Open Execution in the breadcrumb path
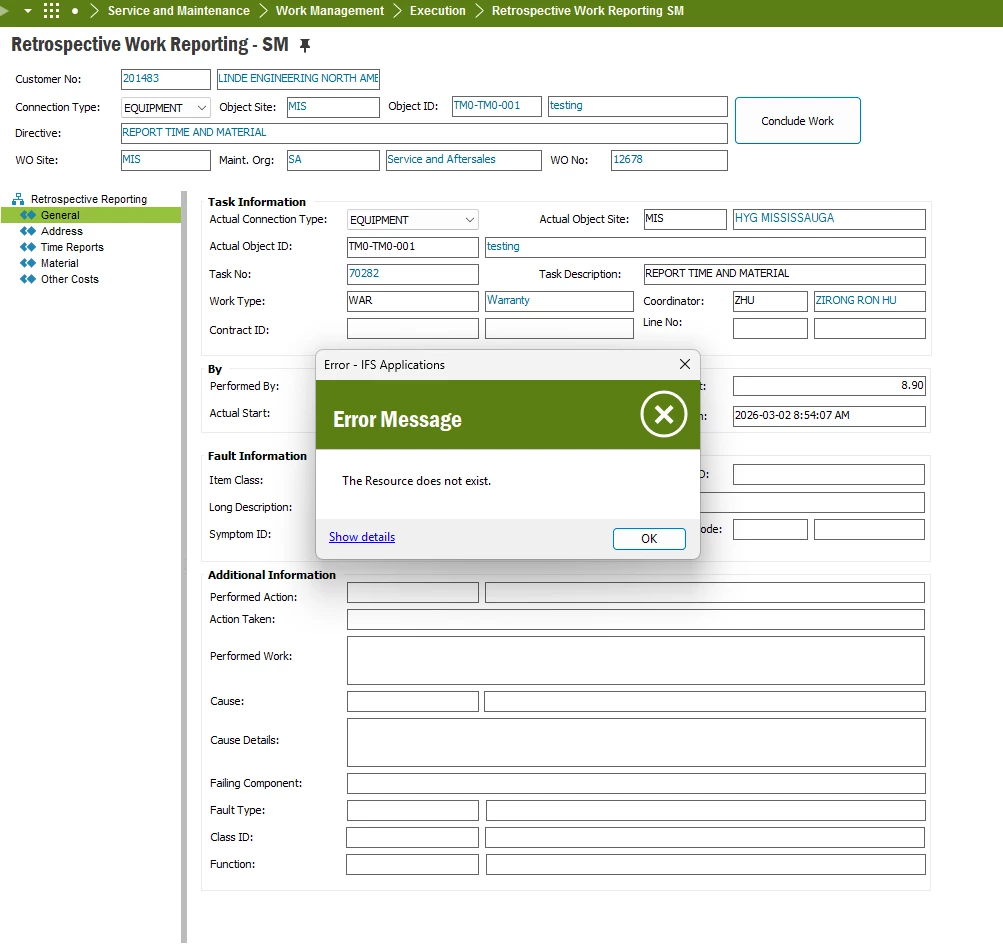 (x=437, y=11)
